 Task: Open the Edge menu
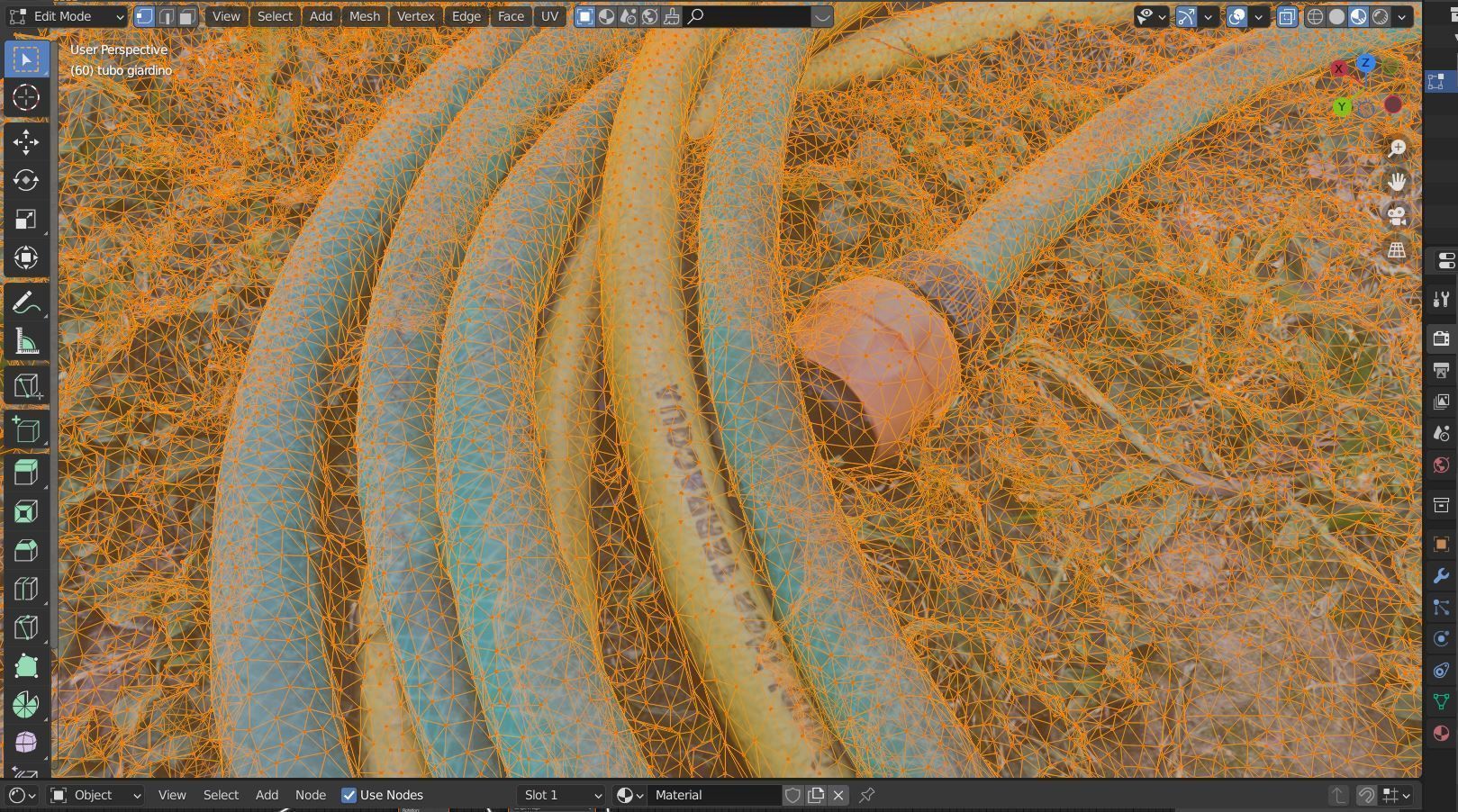click(x=466, y=16)
